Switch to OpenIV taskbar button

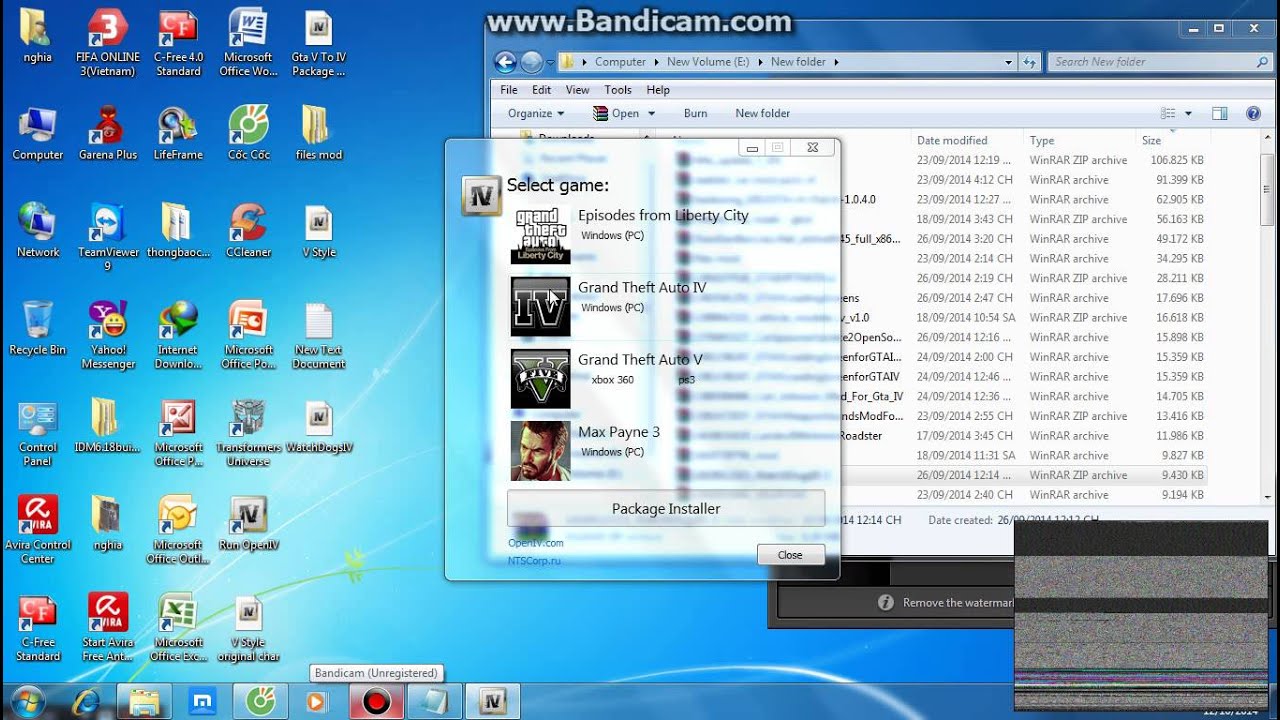493,702
